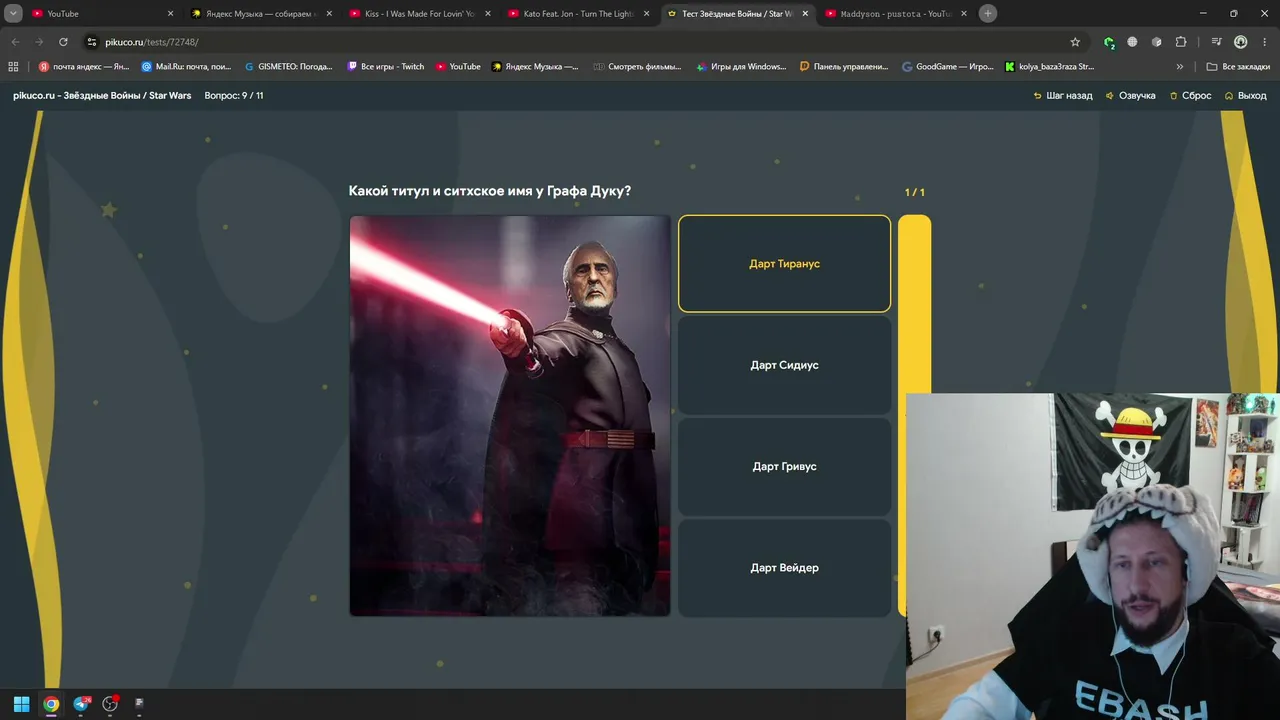Image resolution: width=1280 pixels, height=720 pixels.
Task: Open the Все закладки folder
Action: click(x=1238, y=67)
